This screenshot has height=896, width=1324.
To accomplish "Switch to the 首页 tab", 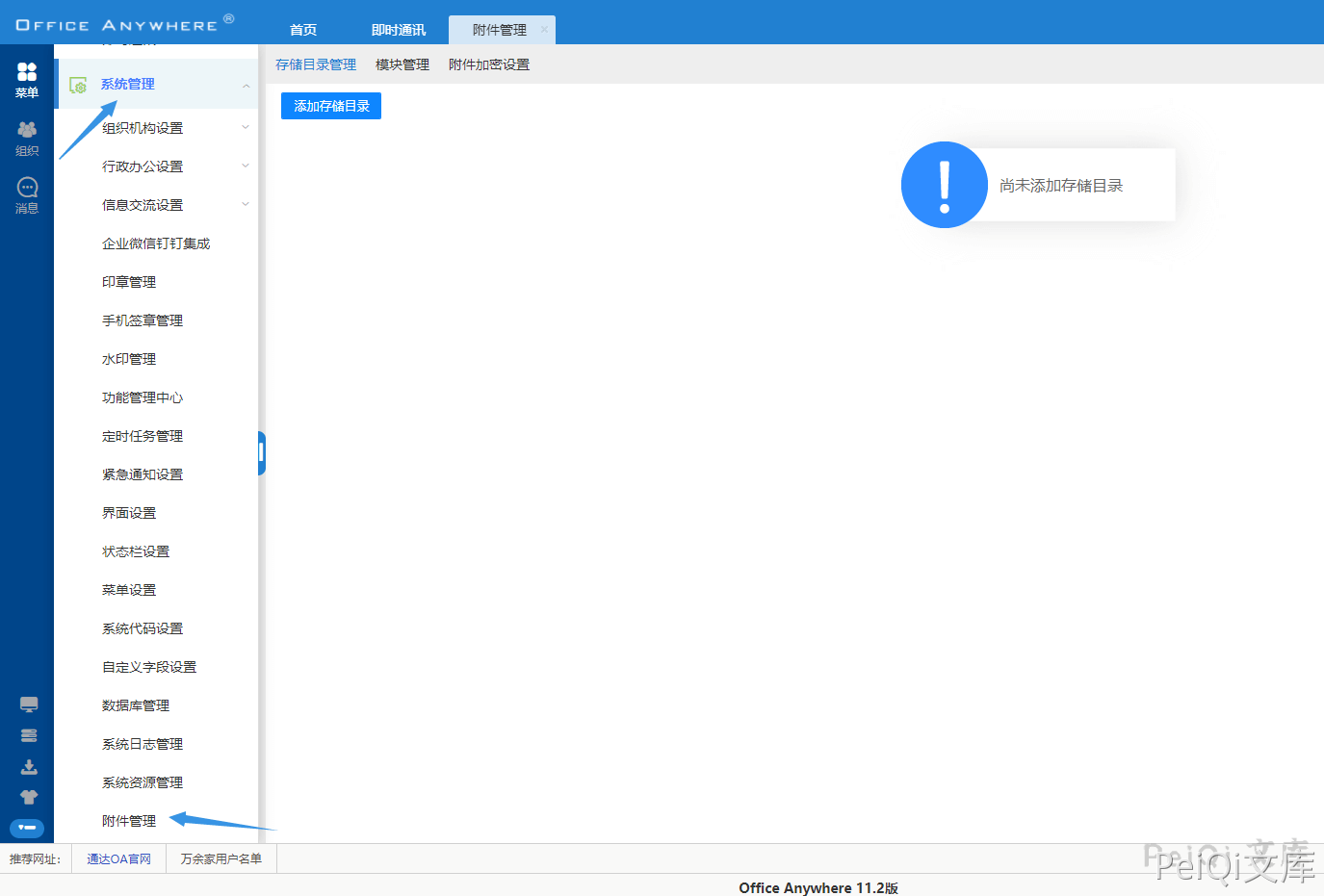I will pos(303,30).
